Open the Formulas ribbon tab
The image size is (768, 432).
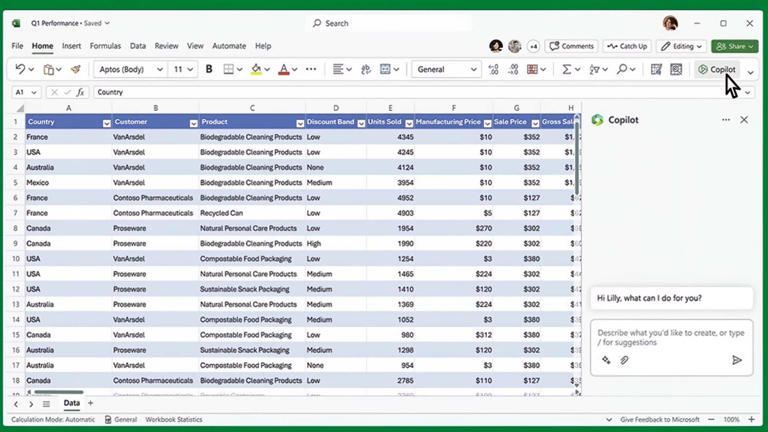point(105,46)
